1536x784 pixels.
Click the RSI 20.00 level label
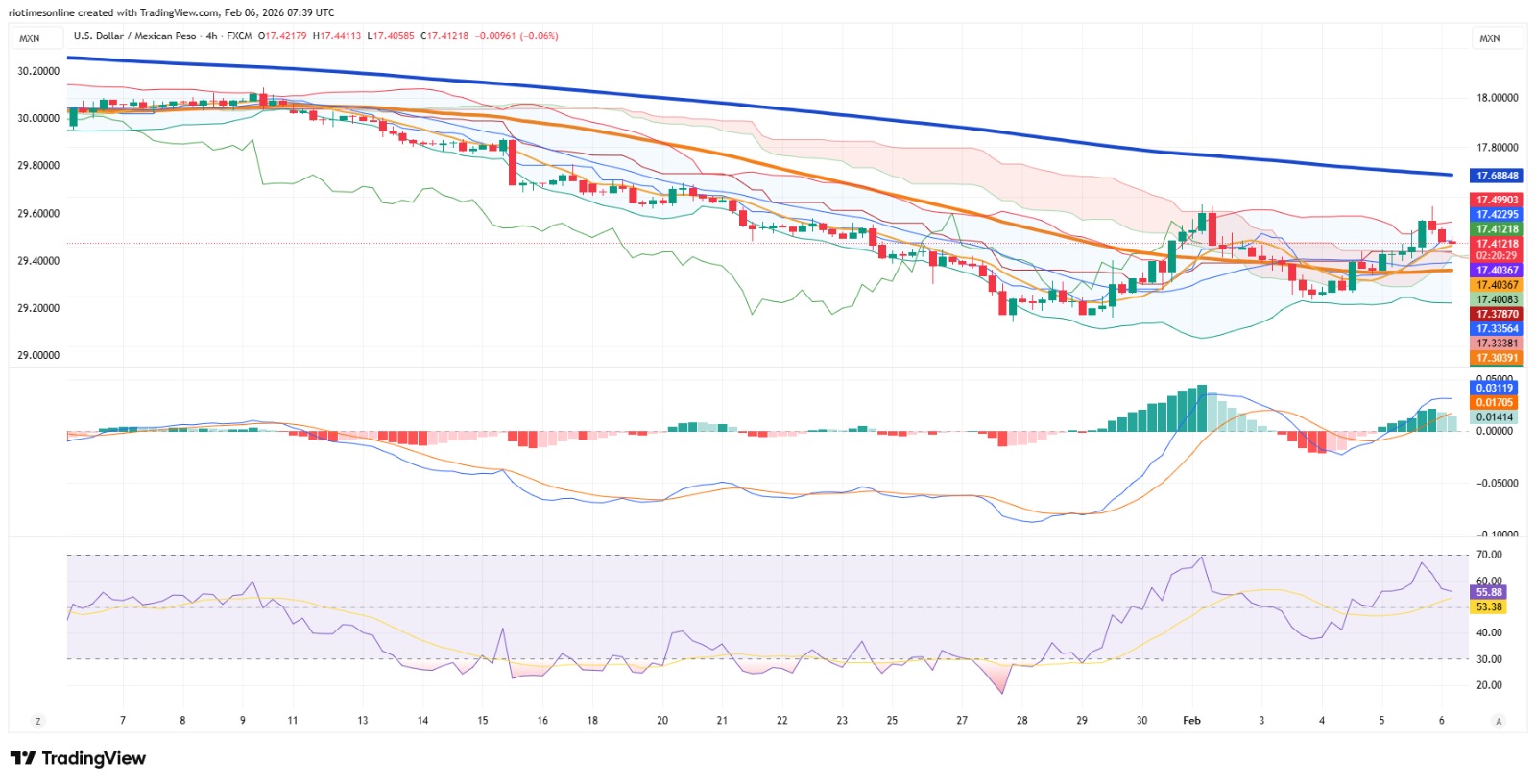pos(1489,685)
